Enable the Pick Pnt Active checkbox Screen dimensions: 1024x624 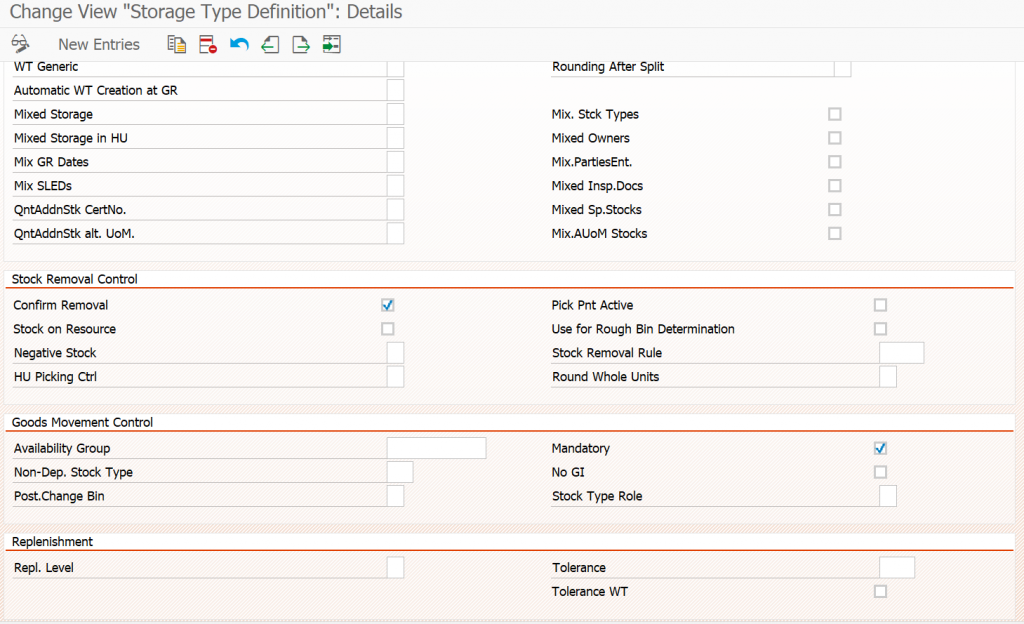click(x=880, y=305)
